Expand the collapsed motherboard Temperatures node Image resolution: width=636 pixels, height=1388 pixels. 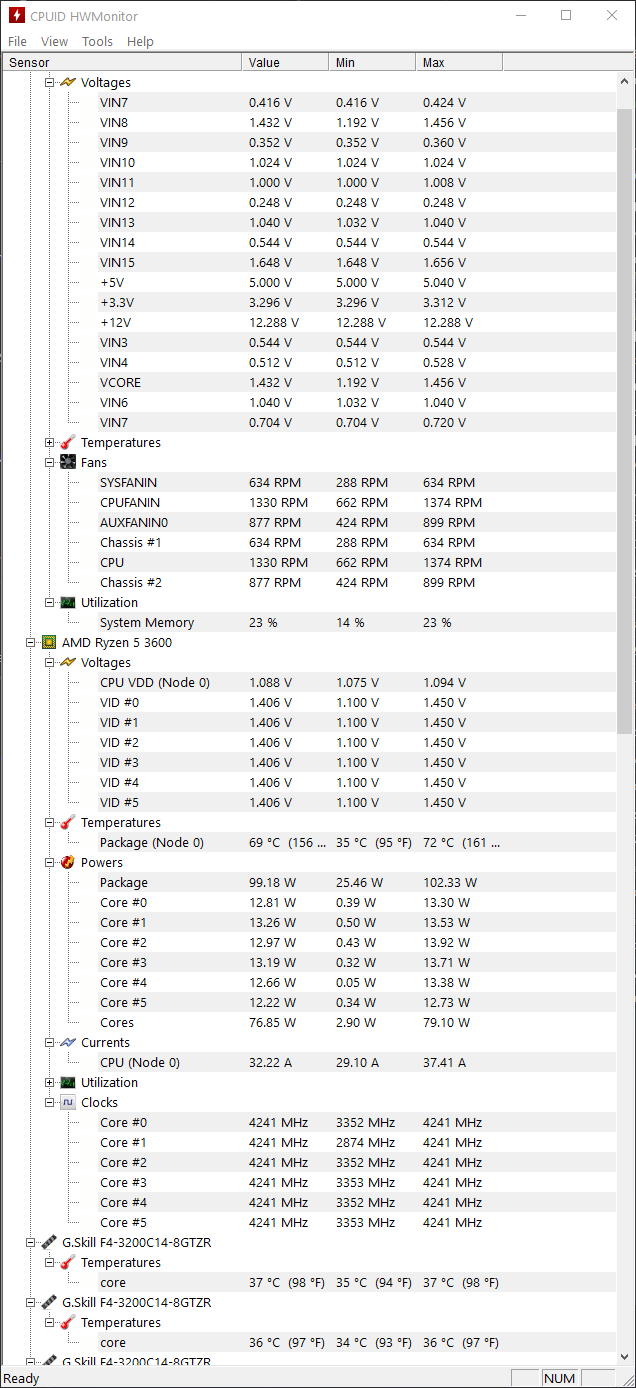tap(50, 442)
